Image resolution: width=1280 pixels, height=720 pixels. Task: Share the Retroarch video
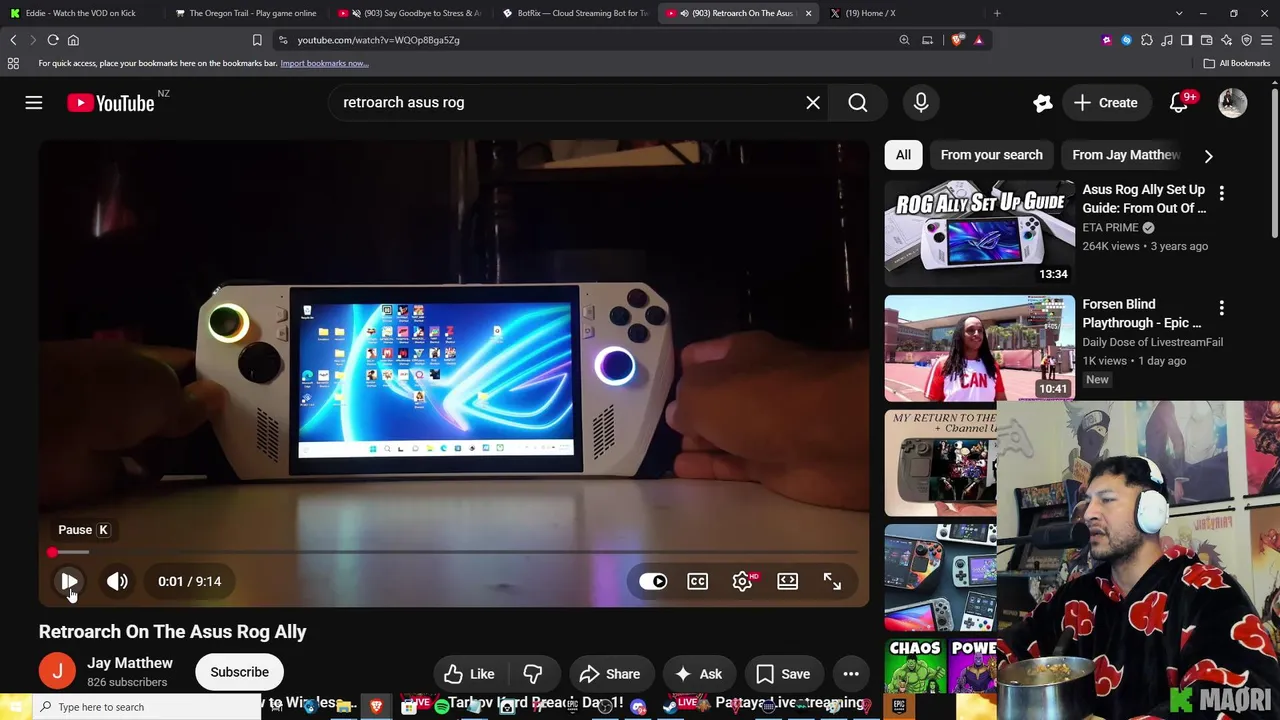pyautogui.click(x=609, y=674)
